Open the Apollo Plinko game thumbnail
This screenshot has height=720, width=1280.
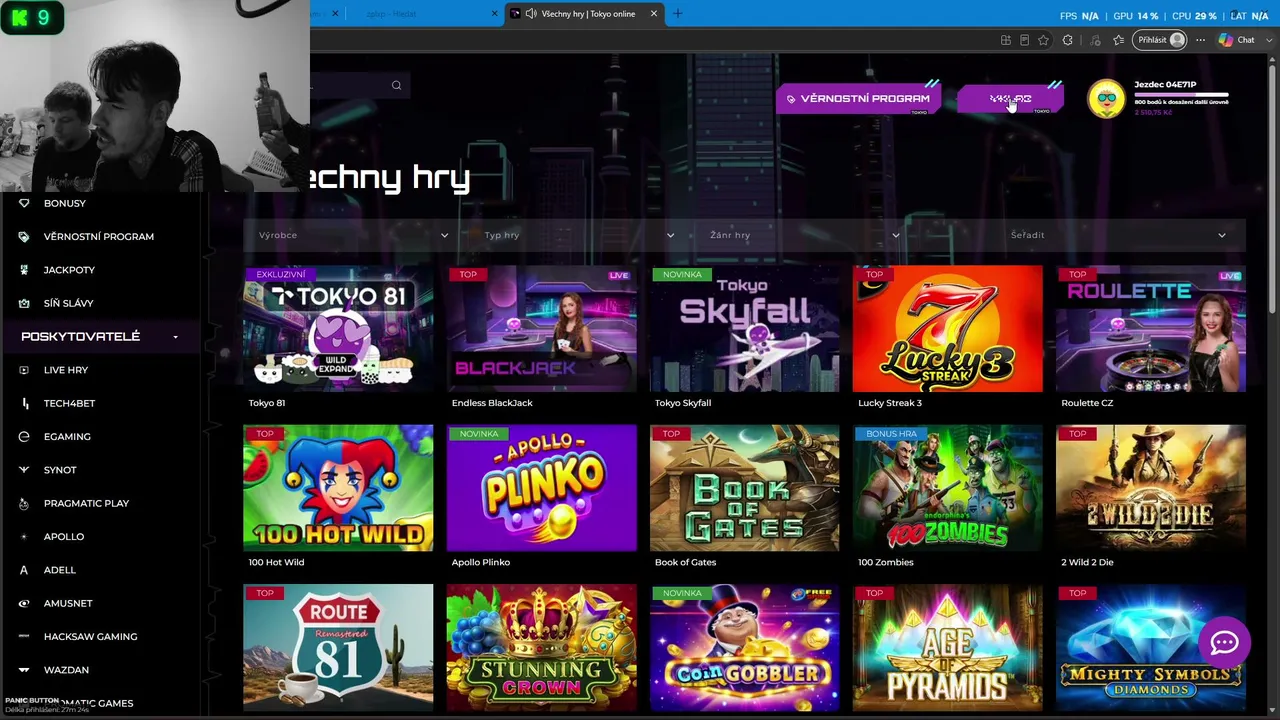(541, 488)
